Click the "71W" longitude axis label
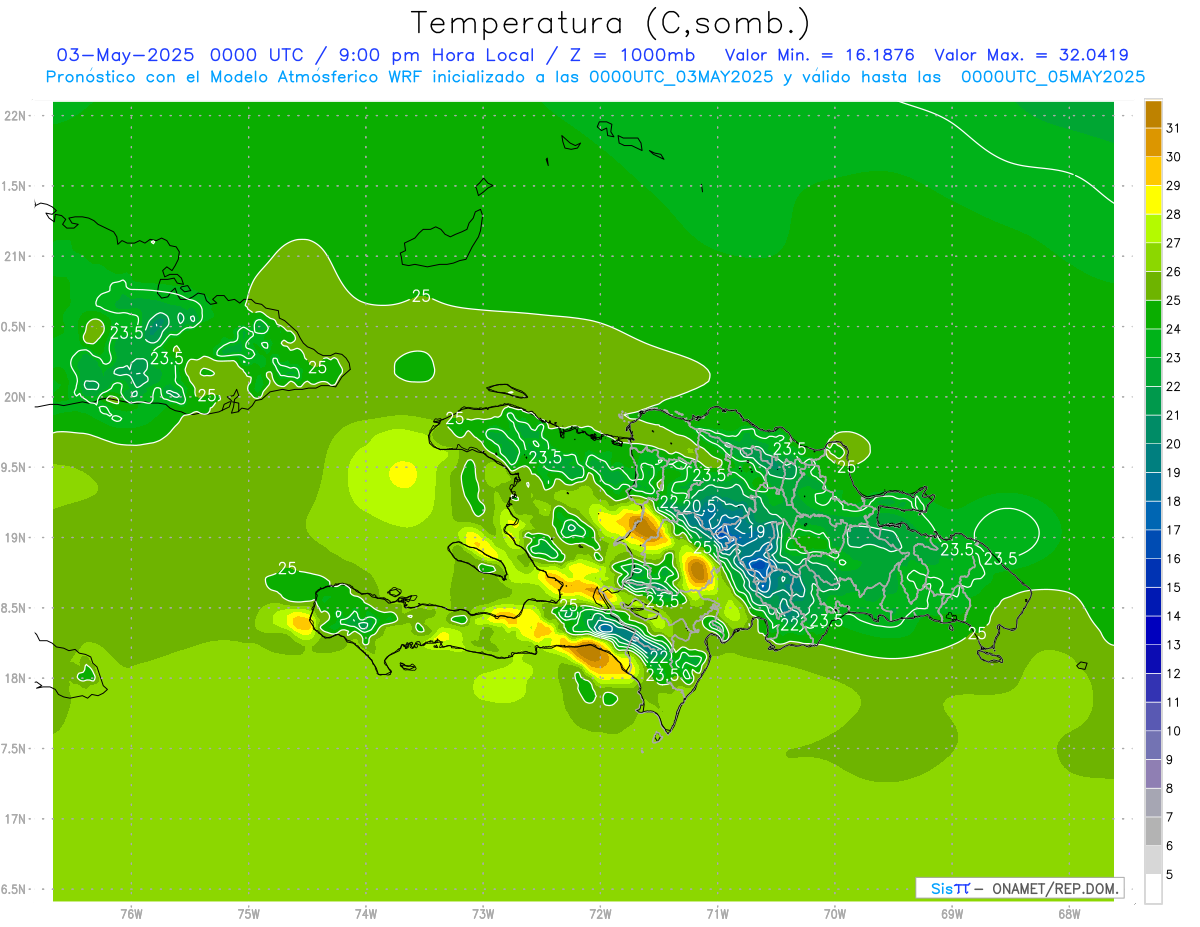 pyautogui.click(x=717, y=913)
